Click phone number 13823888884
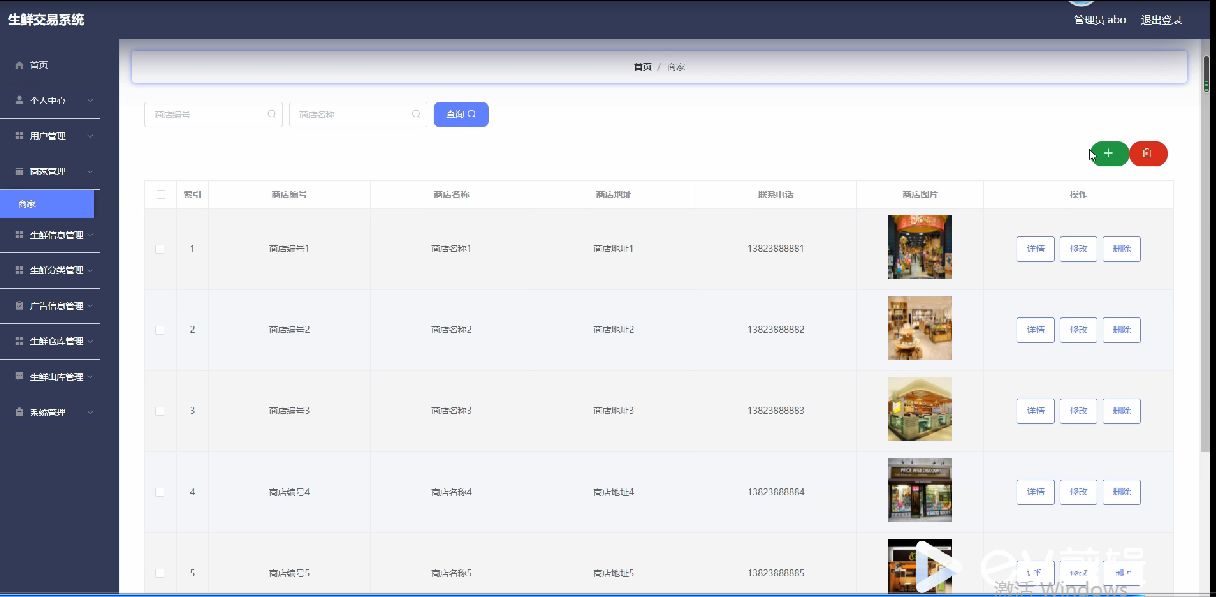1216x597 pixels. coord(776,491)
